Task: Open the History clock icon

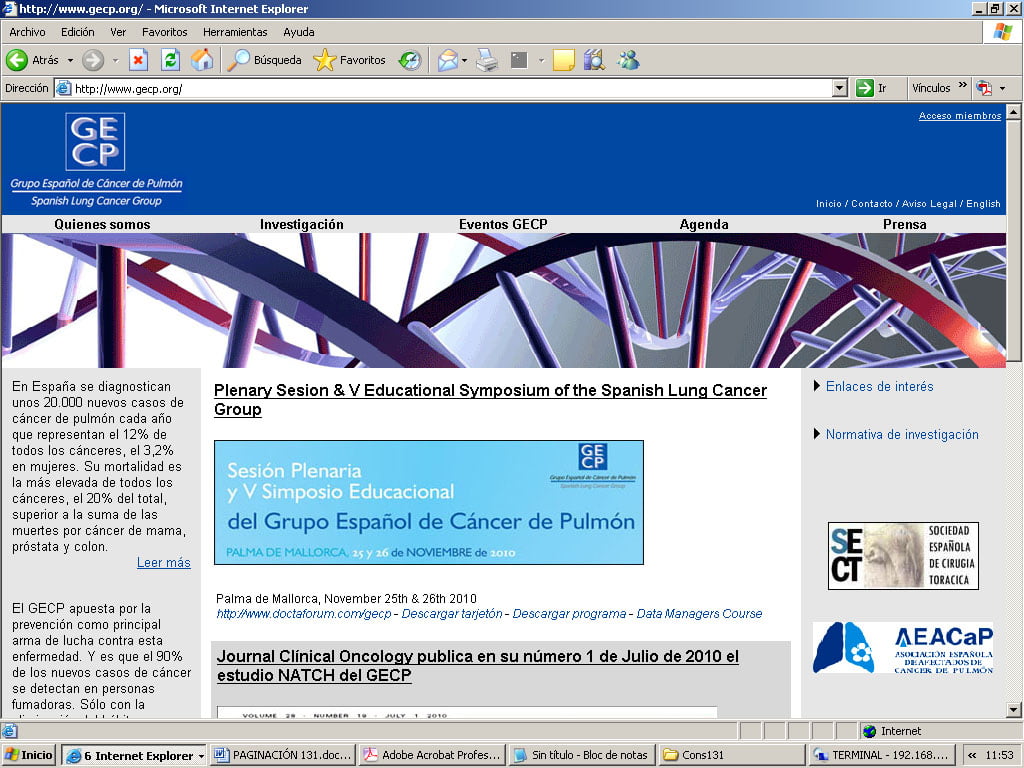Action: point(409,60)
